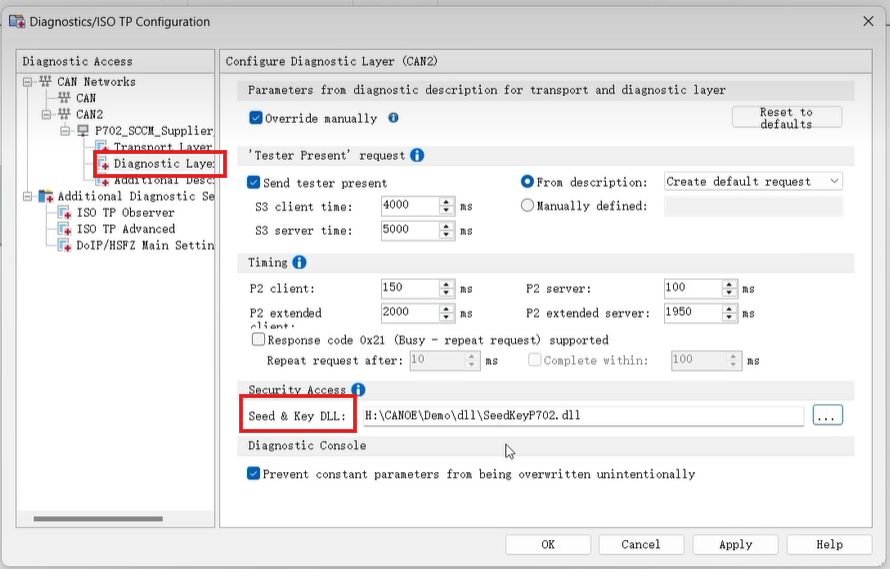The width and height of the screenshot is (890, 569).
Task: Click the Timing section info icon
Action: [x=299, y=262]
